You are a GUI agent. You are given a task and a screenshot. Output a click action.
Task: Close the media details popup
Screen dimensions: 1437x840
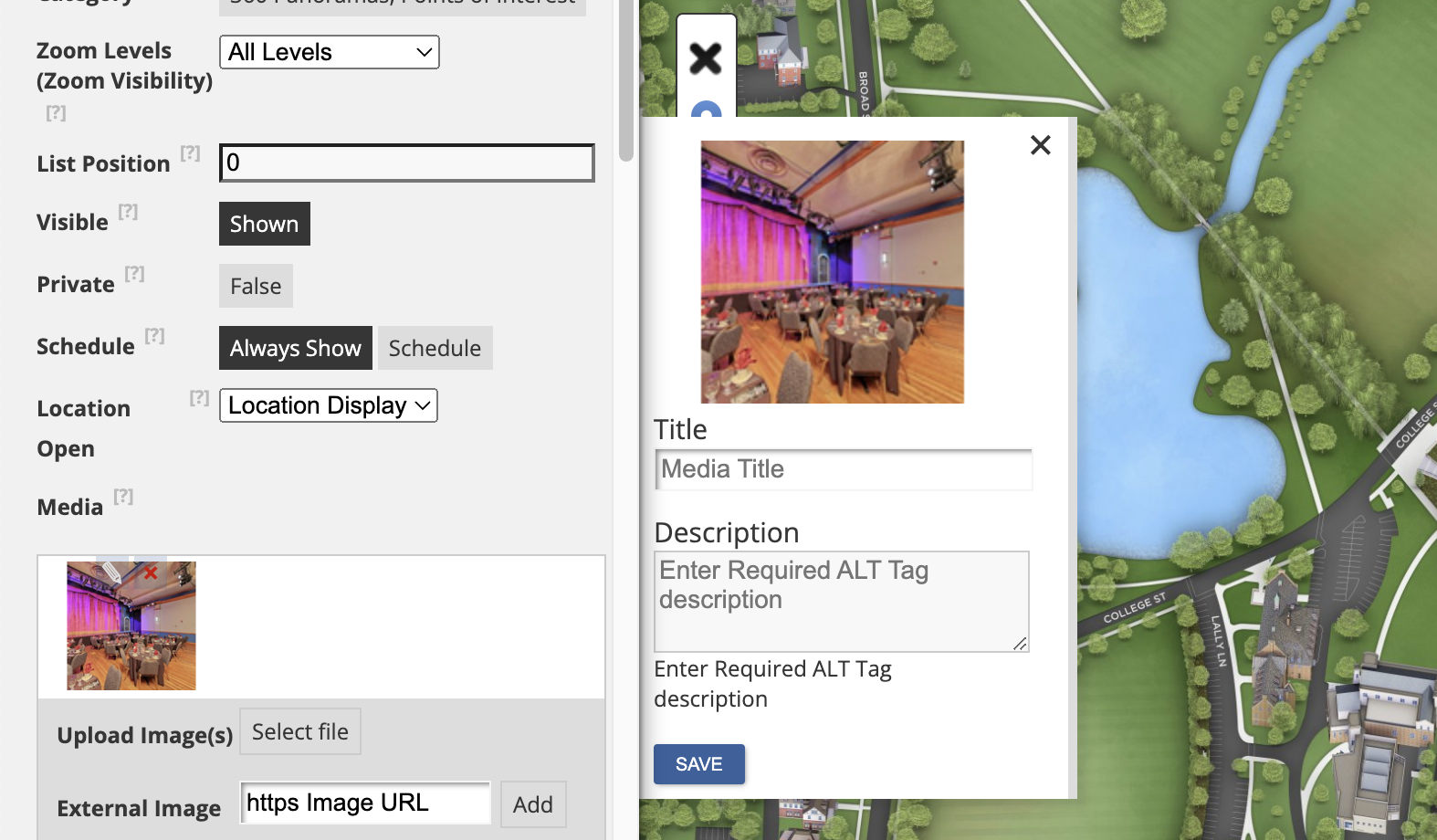(x=1040, y=145)
